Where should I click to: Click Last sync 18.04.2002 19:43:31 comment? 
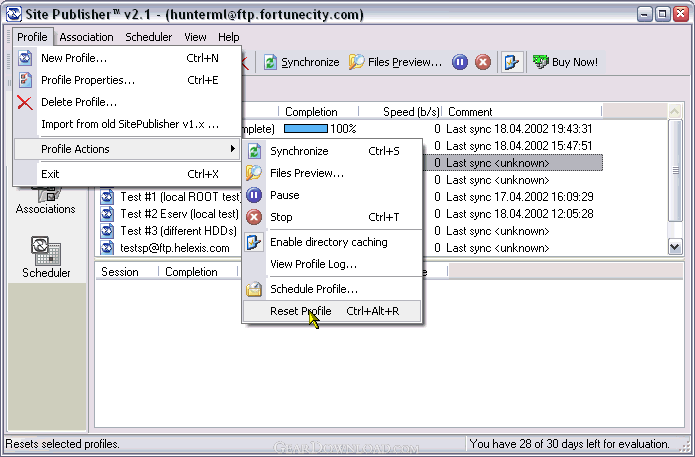tap(519, 129)
